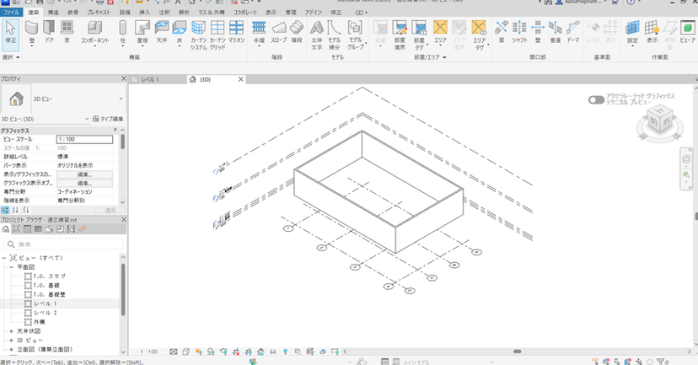The height and width of the screenshot is (365, 698).
Task: Click the Project Browser vertical scrollbar thumb
Action: tap(123, 289)
